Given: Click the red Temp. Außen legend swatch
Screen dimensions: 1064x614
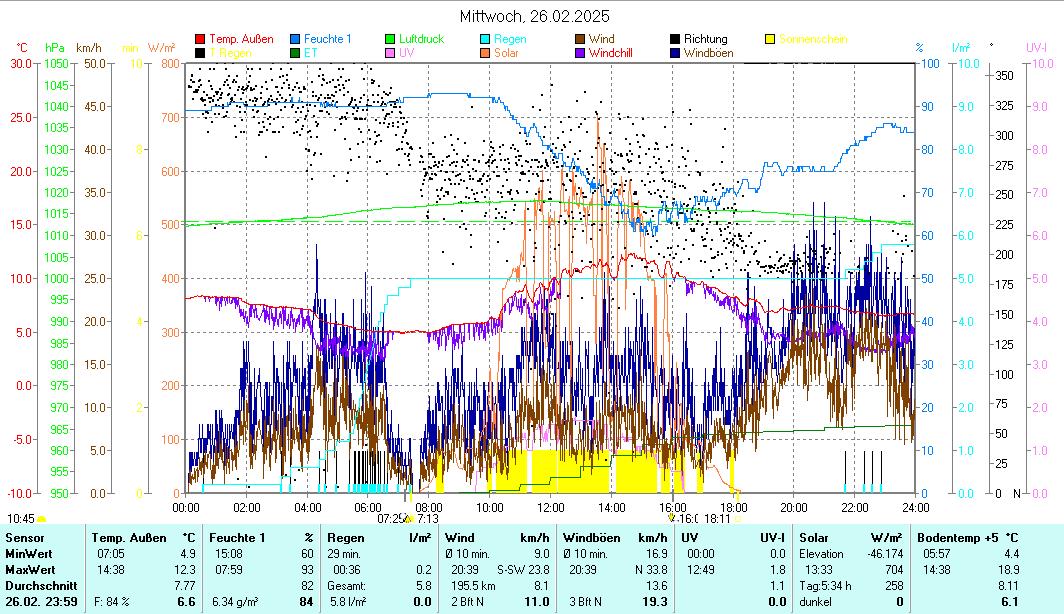Looking at the screenshot, I should tap(200, 39).
